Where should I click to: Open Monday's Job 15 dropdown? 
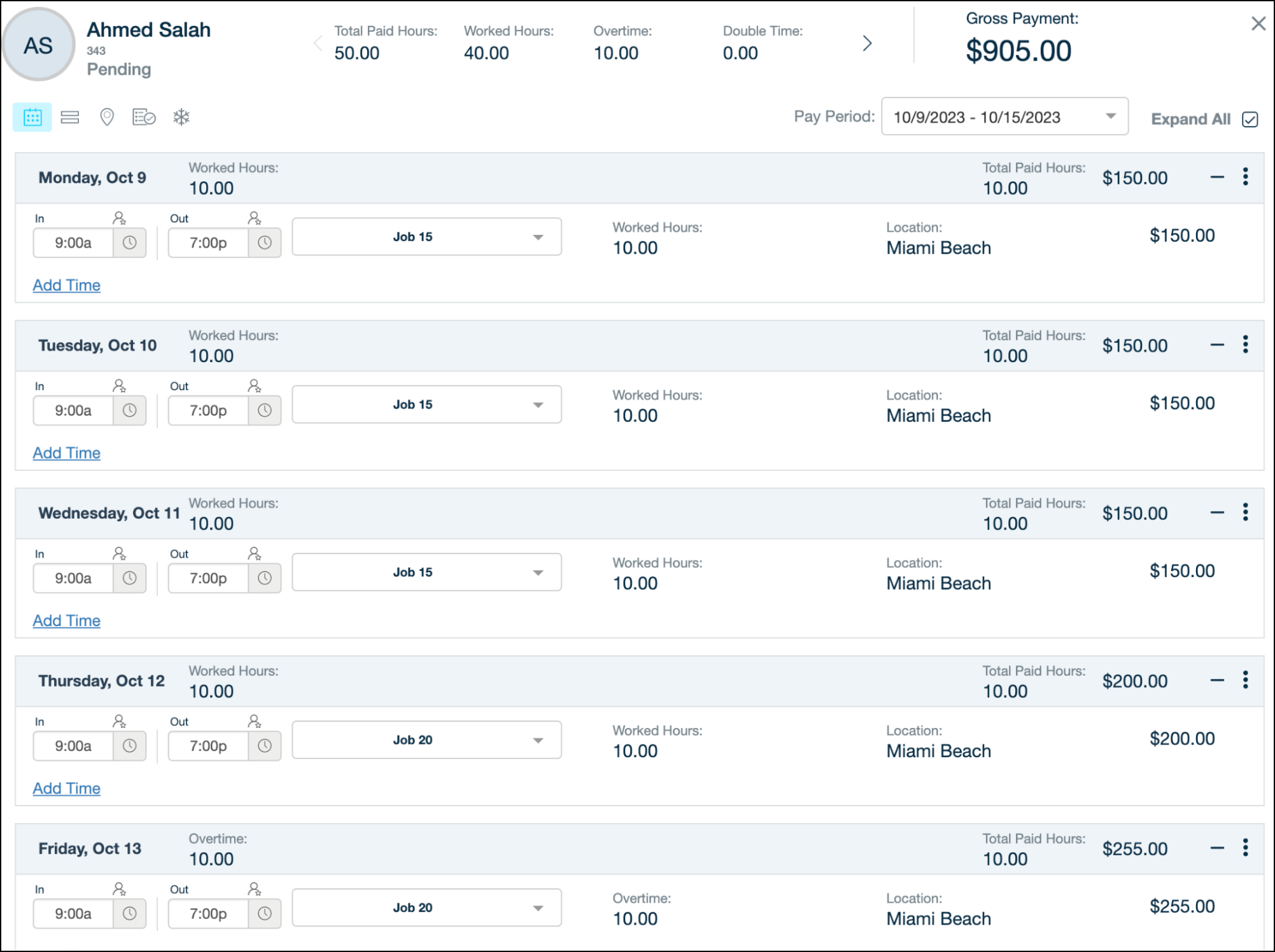click(x=426, y=237)
